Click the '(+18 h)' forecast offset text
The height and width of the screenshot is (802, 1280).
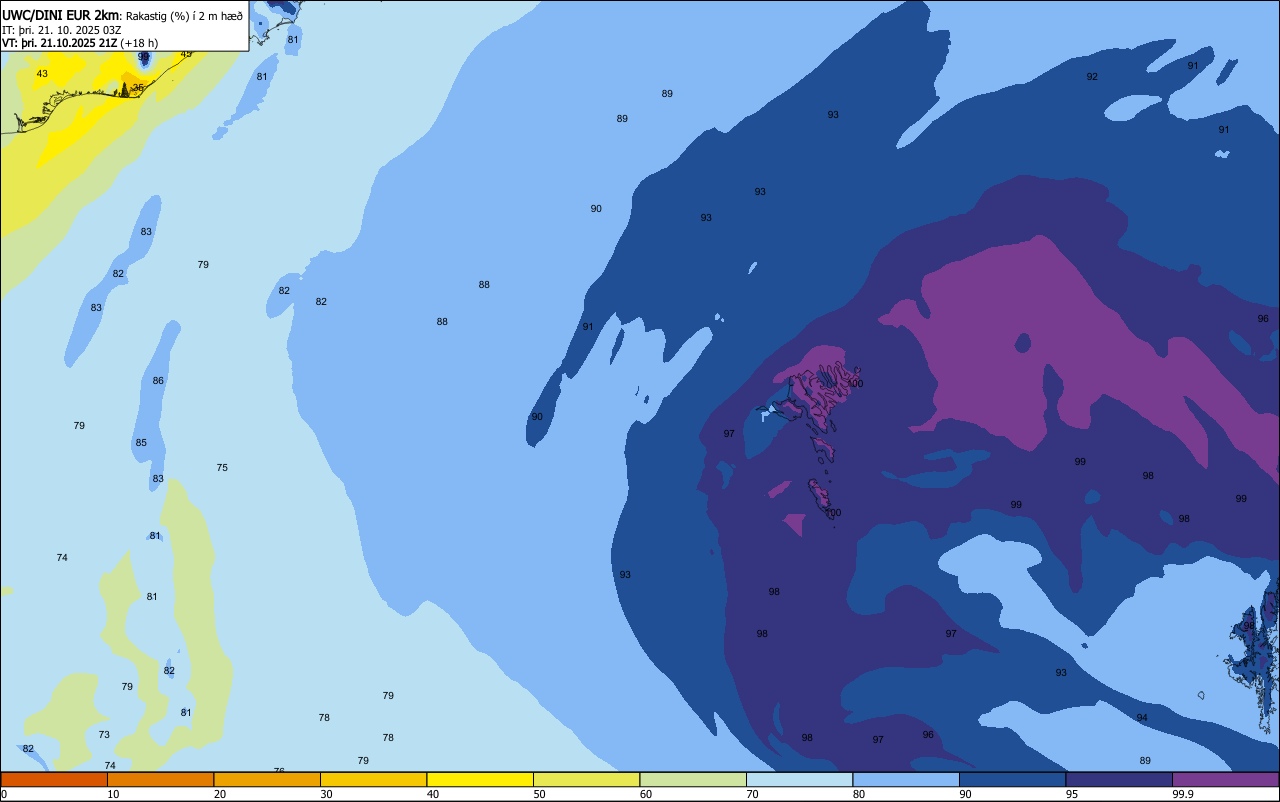[139, 43]
